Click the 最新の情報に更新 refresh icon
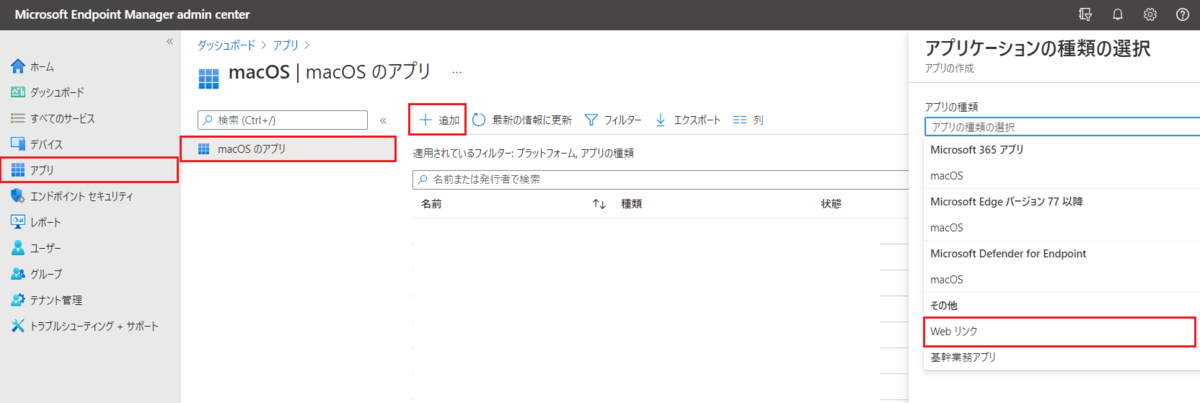 coord(479,120)
